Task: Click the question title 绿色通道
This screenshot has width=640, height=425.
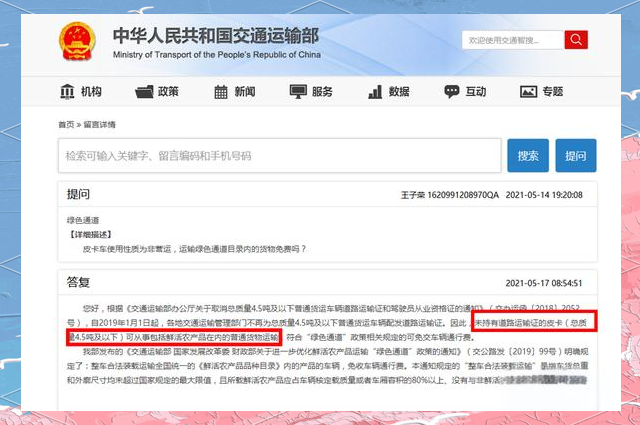Action: pos(83,220)
